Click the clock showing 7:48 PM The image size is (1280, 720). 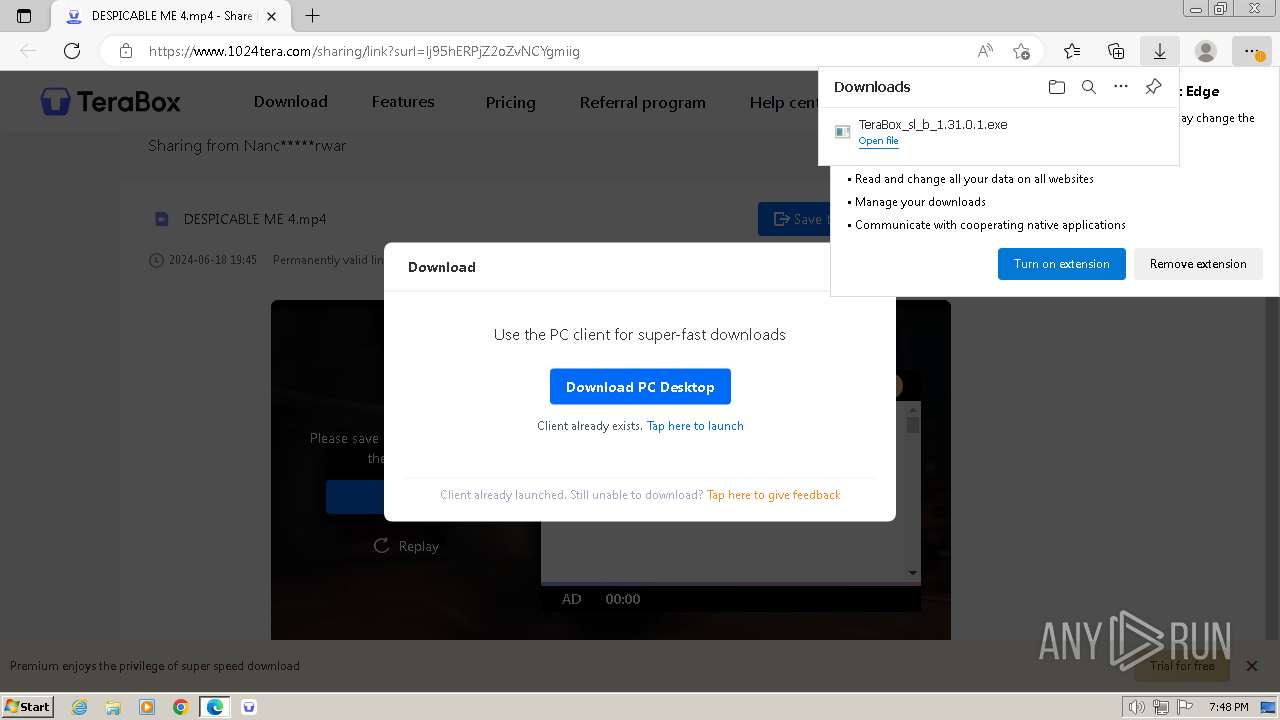pos(1228,707)
